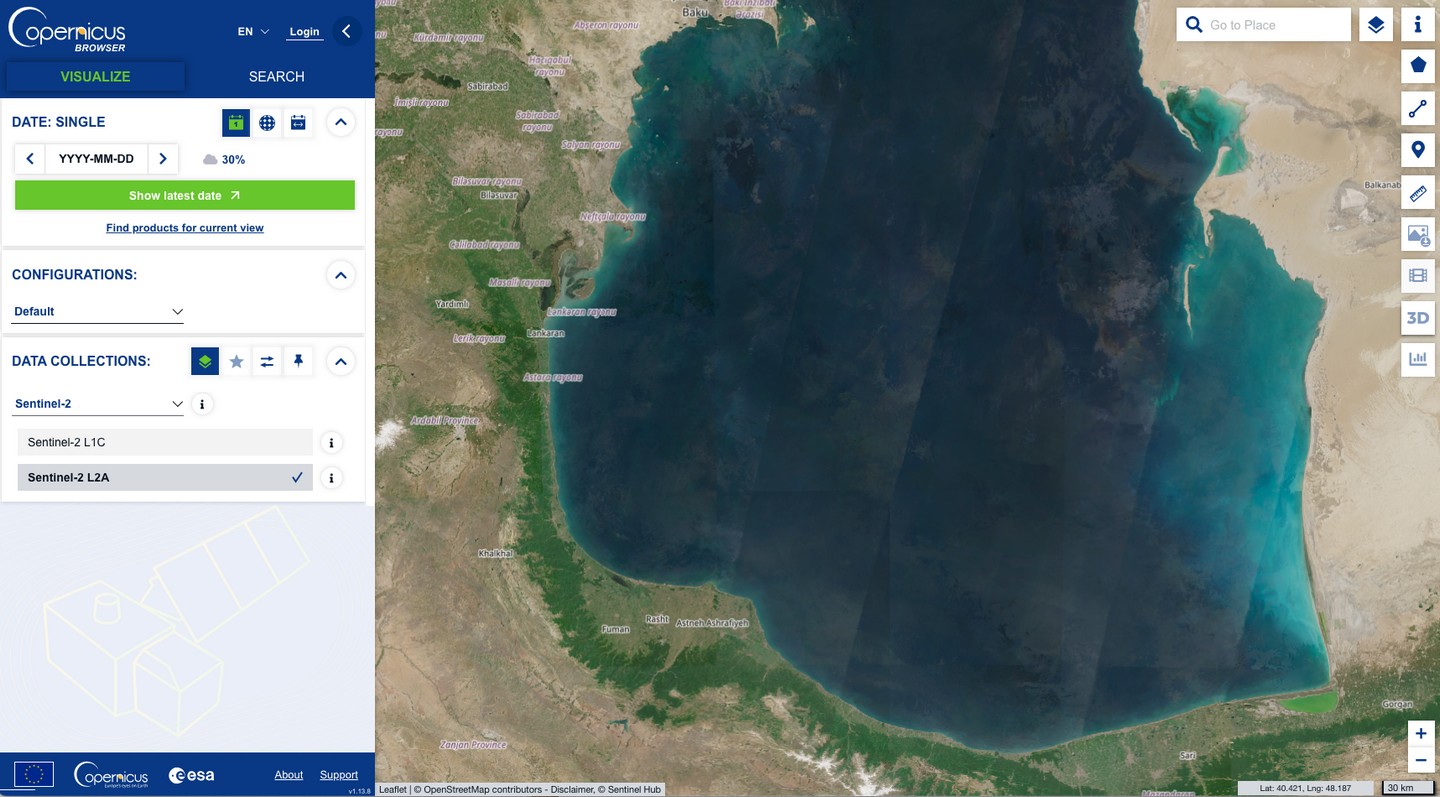Collapse the Data Collections section
Viewport: 1440px width, 797px height.
(x=341, y=361)
